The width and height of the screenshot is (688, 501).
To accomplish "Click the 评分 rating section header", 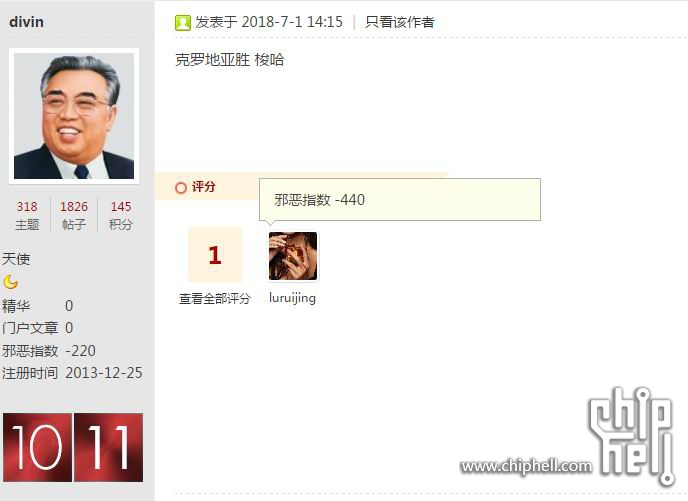I will (204, 187).
